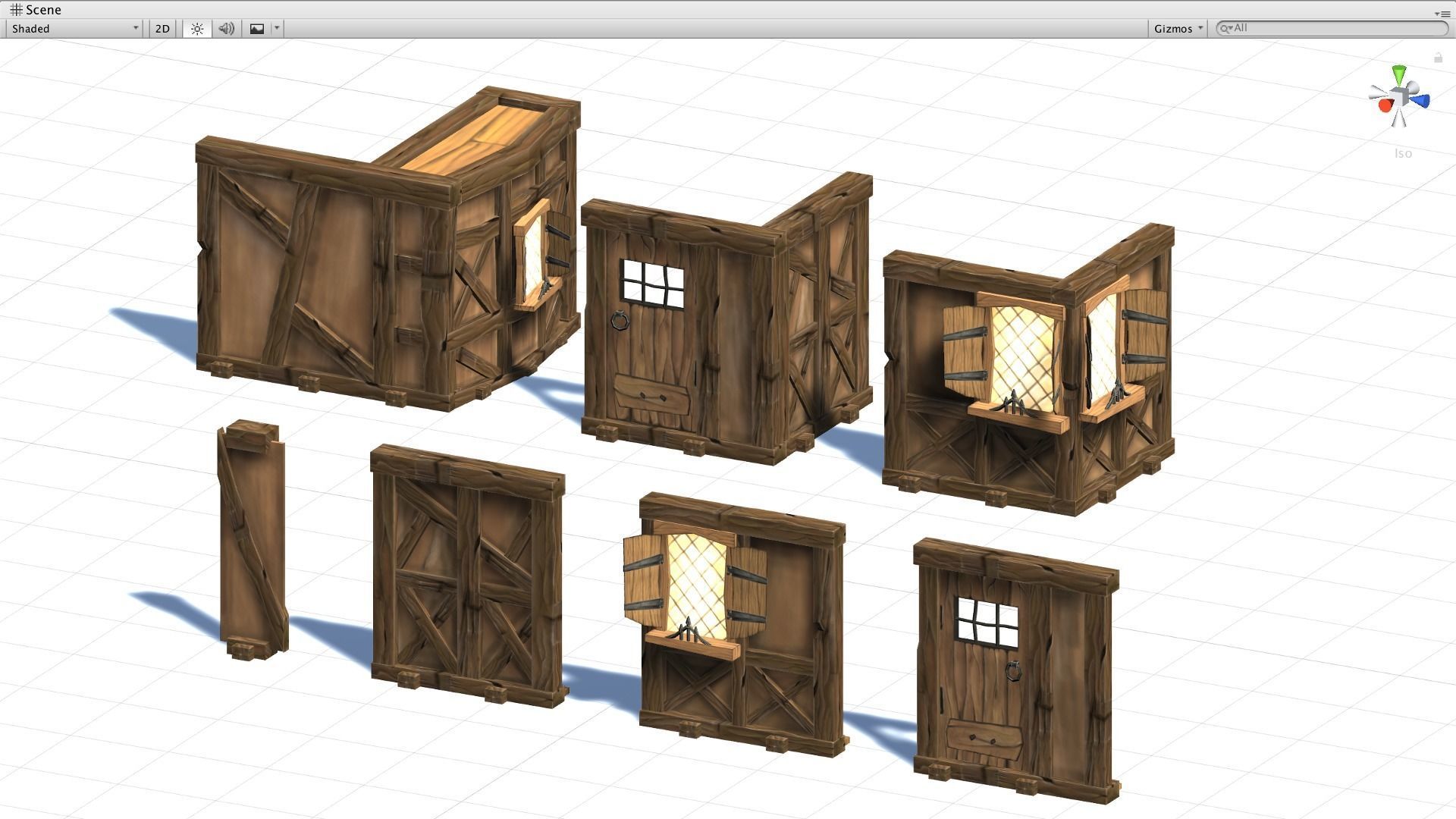Toggle scene audio speaker icon
This screenshot has height=819, width=1456.
click(x=226, y=29)
